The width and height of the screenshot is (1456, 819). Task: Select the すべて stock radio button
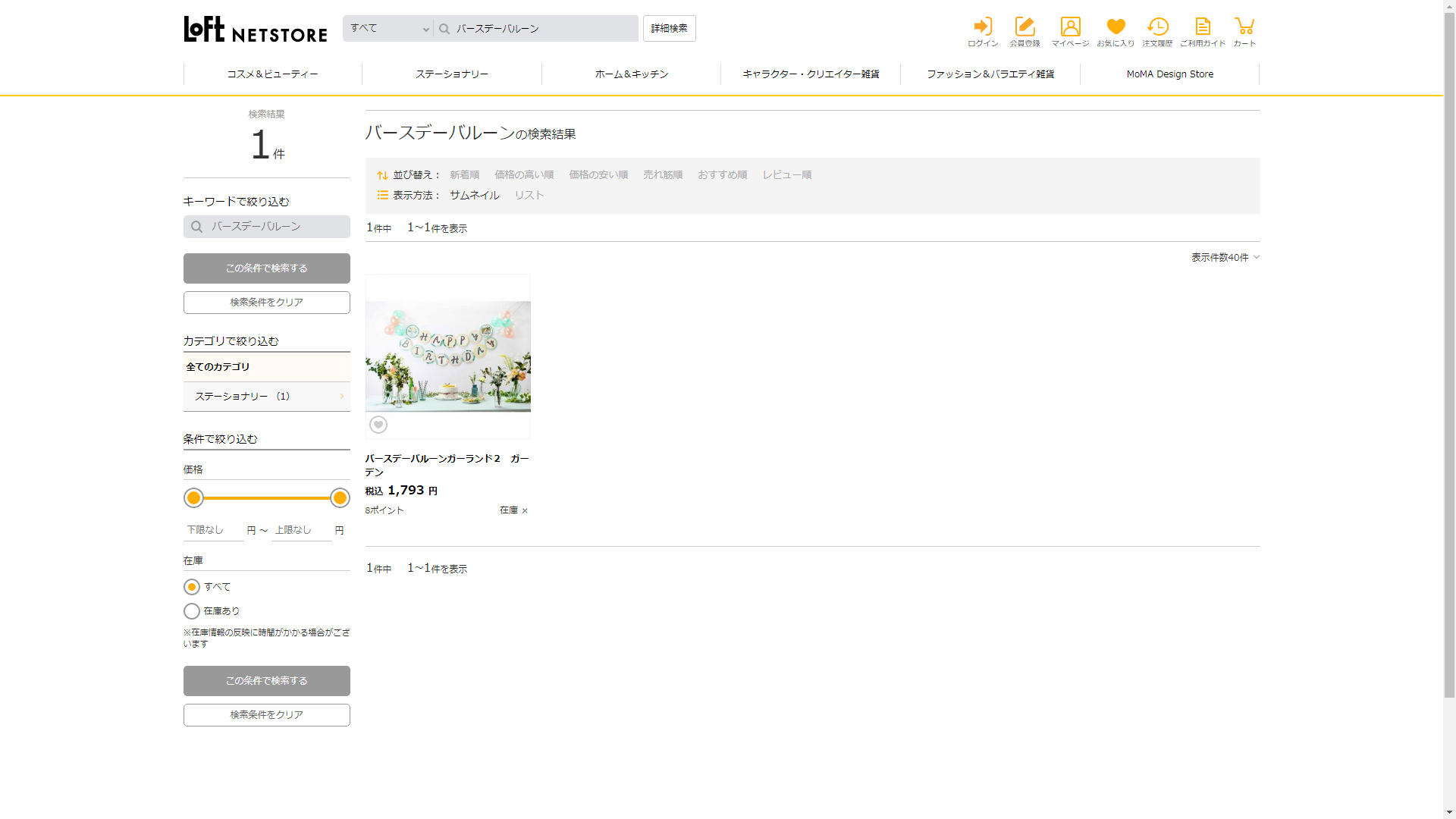(192, 587)
